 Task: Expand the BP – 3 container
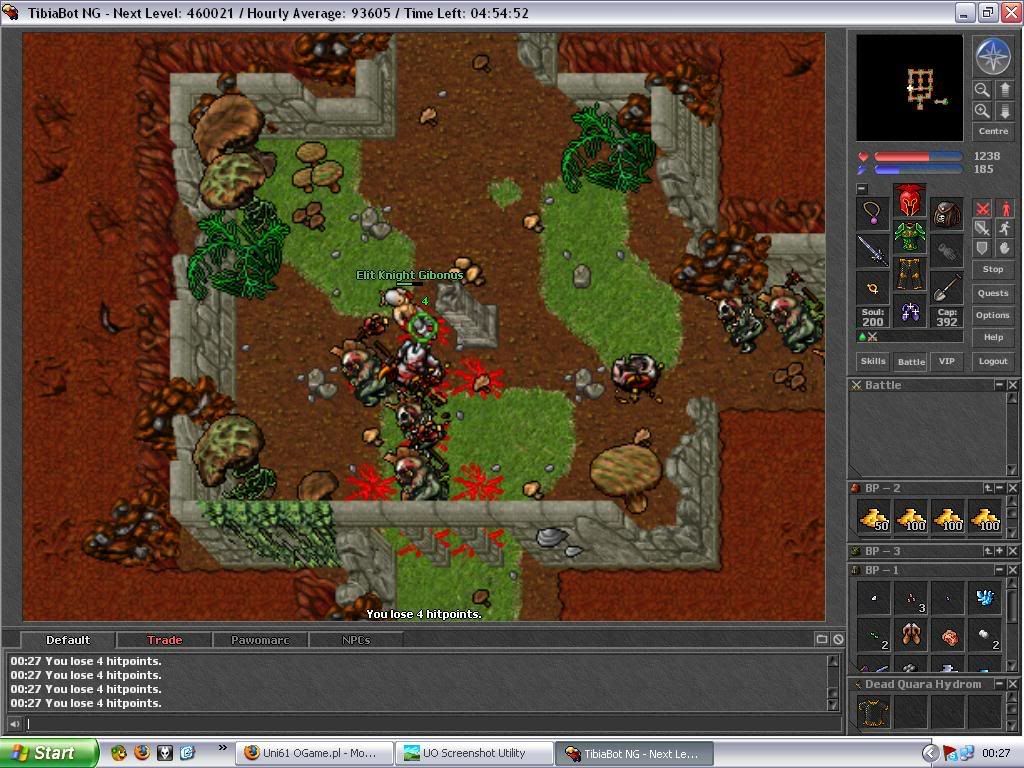tap(999, 551)
